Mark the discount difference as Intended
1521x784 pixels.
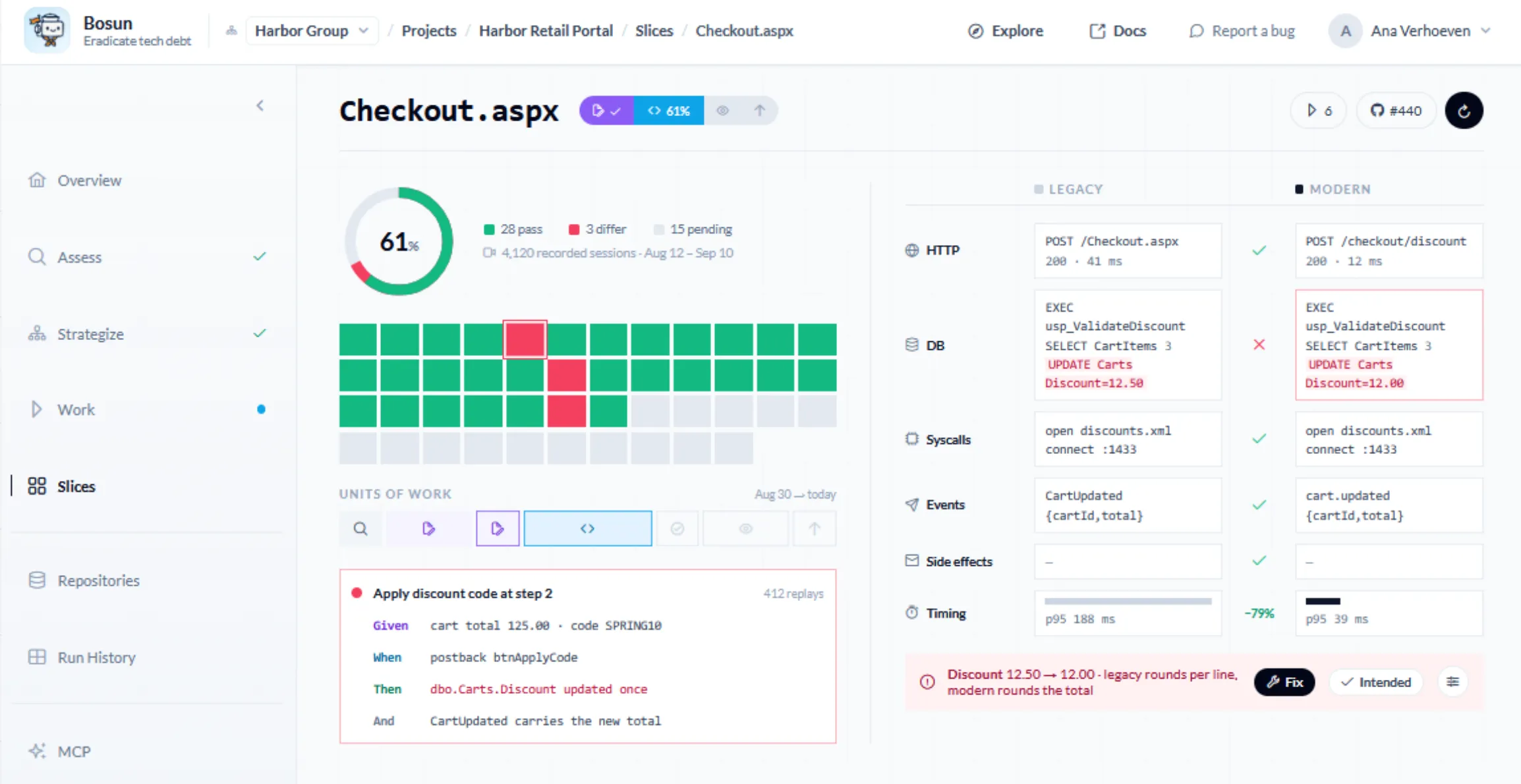(x=1375, y=682)
